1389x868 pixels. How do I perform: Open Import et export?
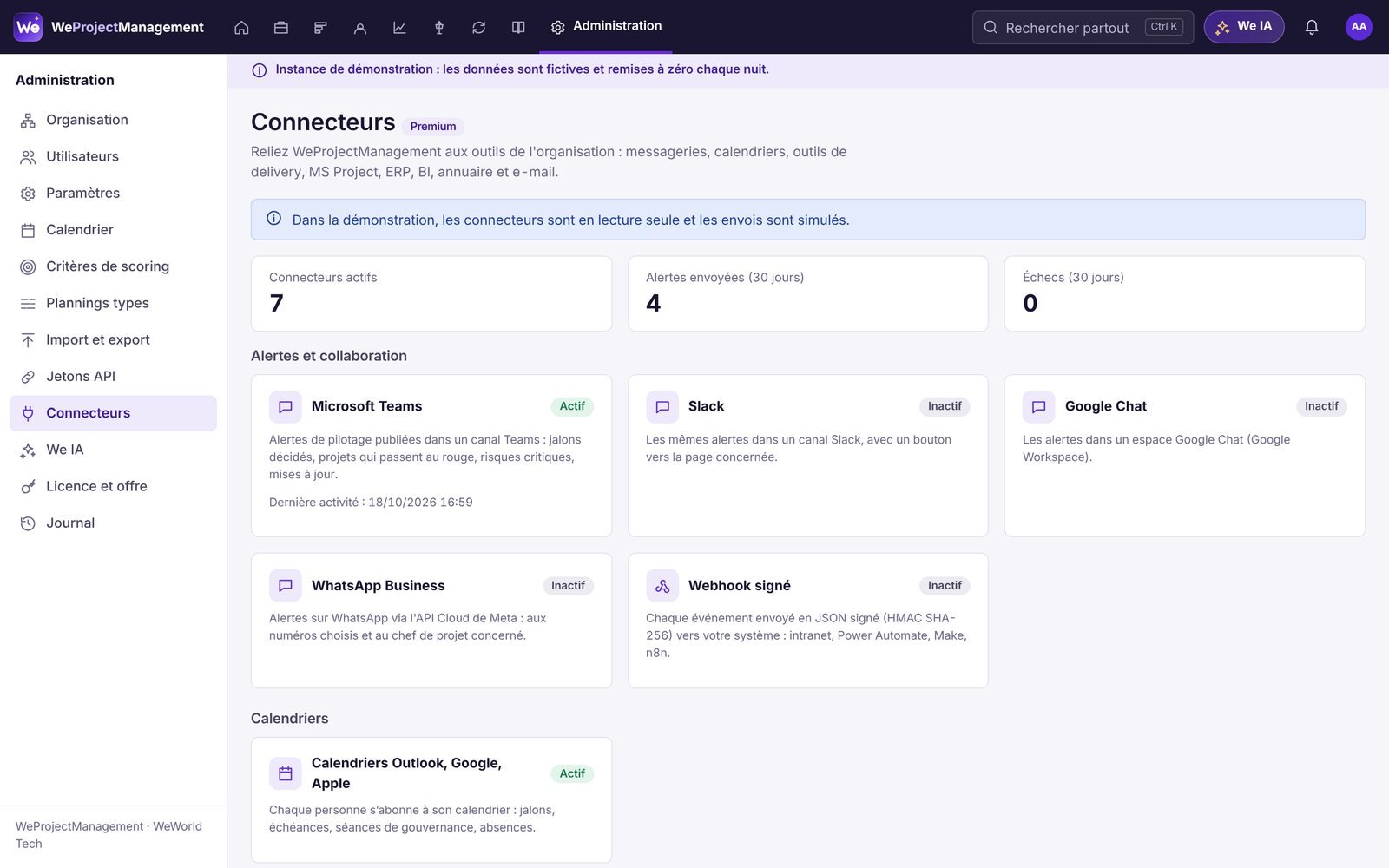[x=113, y=339]
